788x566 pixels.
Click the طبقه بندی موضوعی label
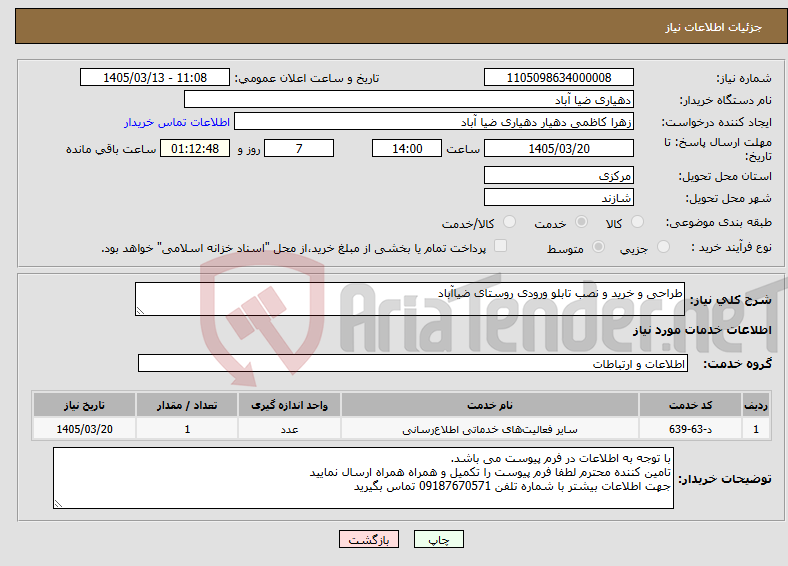[x=719, y=222]
